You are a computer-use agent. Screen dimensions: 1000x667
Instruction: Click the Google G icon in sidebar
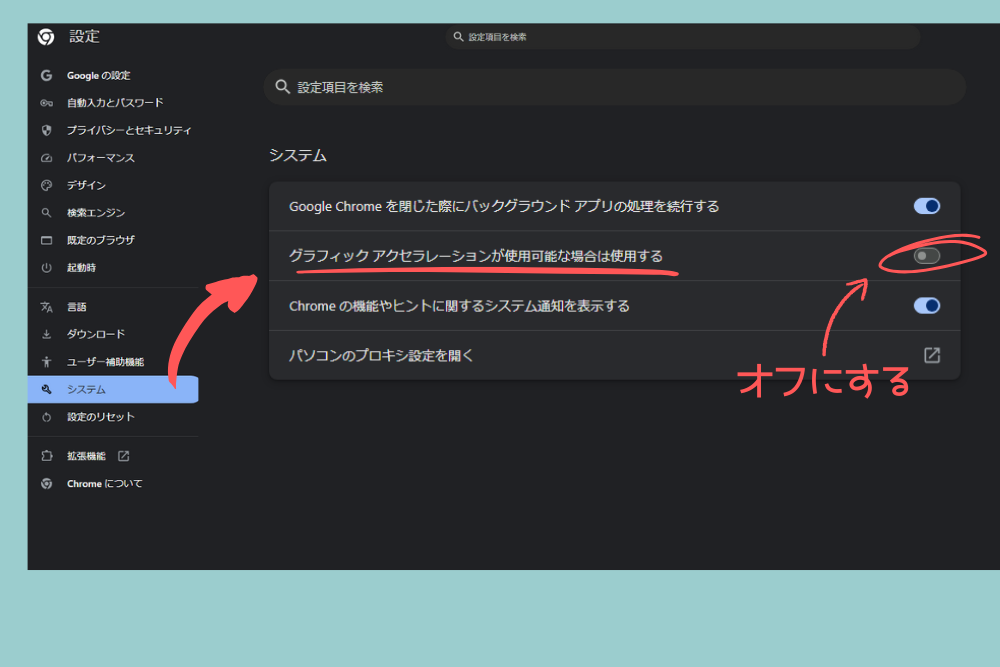click(x=46, y=75)
